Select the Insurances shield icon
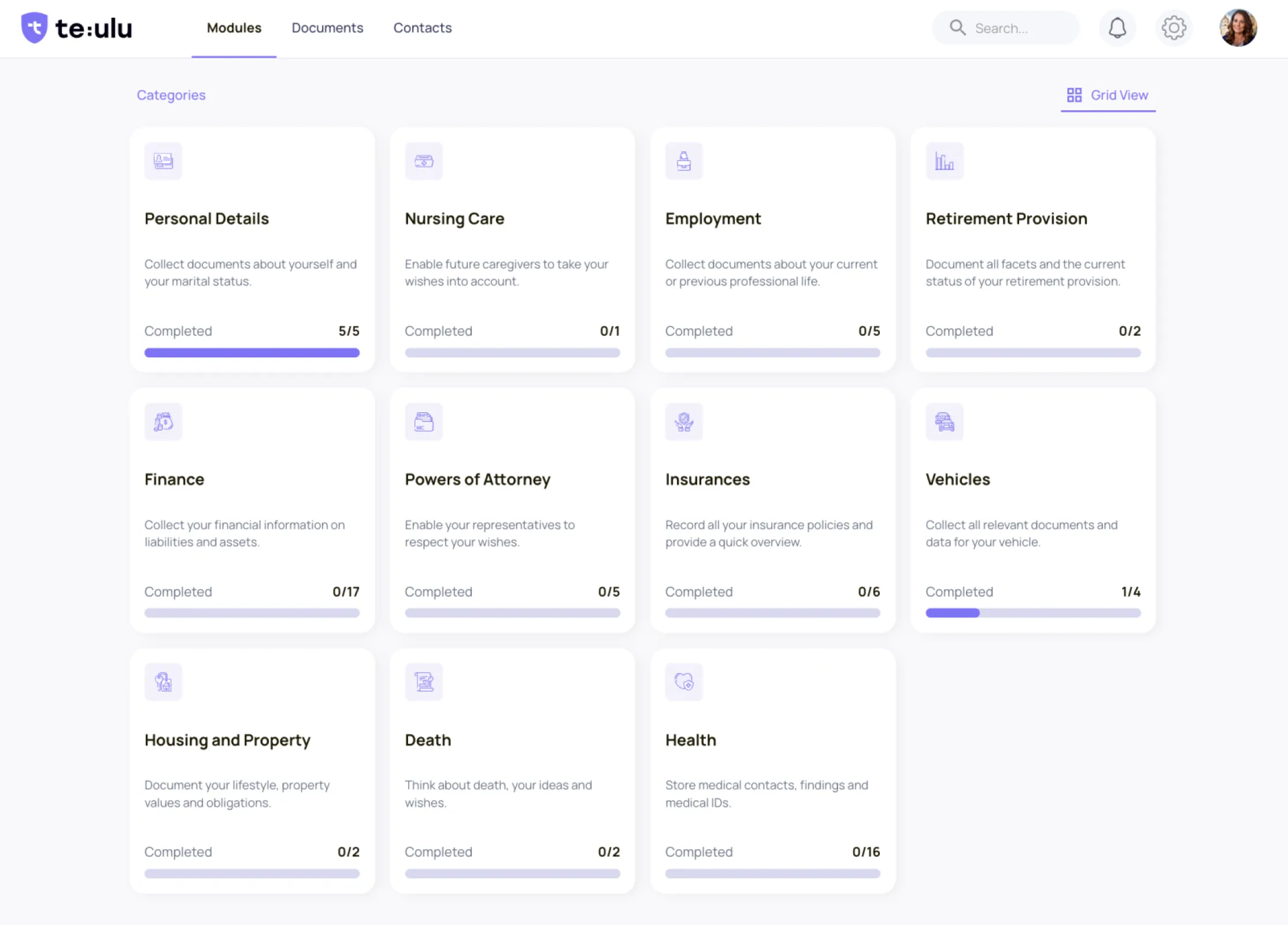The width and height of the screenshot is (1288, 925). (x=684, y=422)
